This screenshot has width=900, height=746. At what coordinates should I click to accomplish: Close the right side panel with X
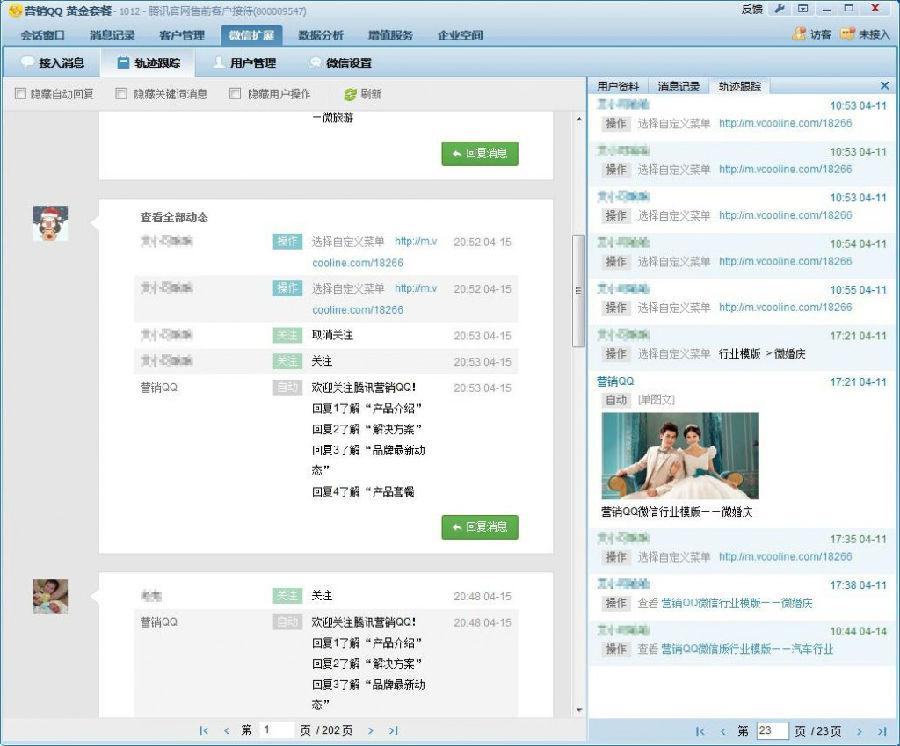click(885, 86)
